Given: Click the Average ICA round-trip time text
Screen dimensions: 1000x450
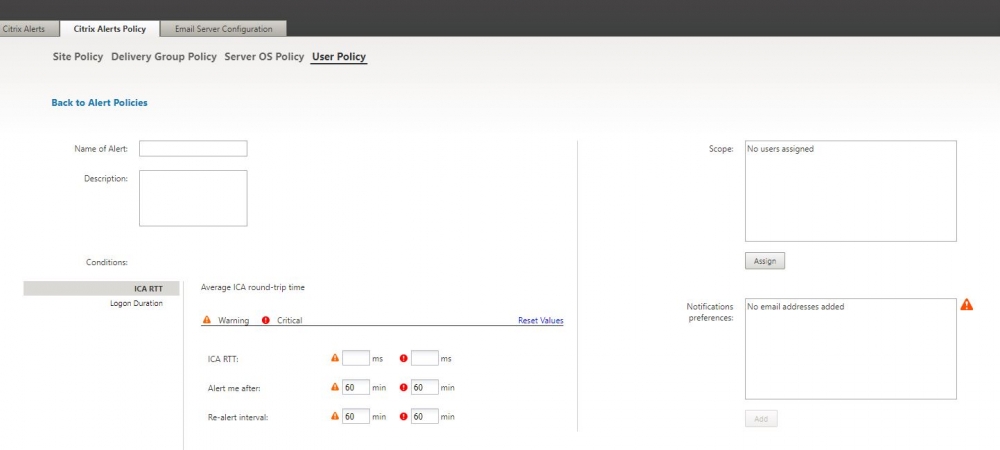Looking at the screenshot, I should (253, 287).
